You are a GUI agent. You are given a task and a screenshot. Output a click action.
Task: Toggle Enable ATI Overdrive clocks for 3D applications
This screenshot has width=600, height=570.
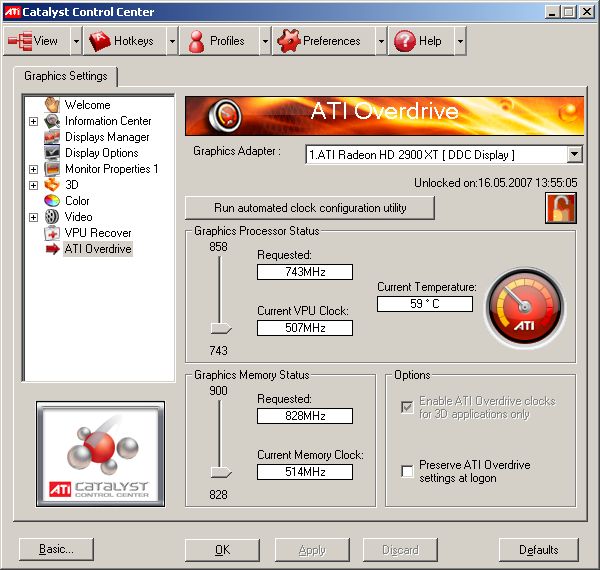click(407, 407)
